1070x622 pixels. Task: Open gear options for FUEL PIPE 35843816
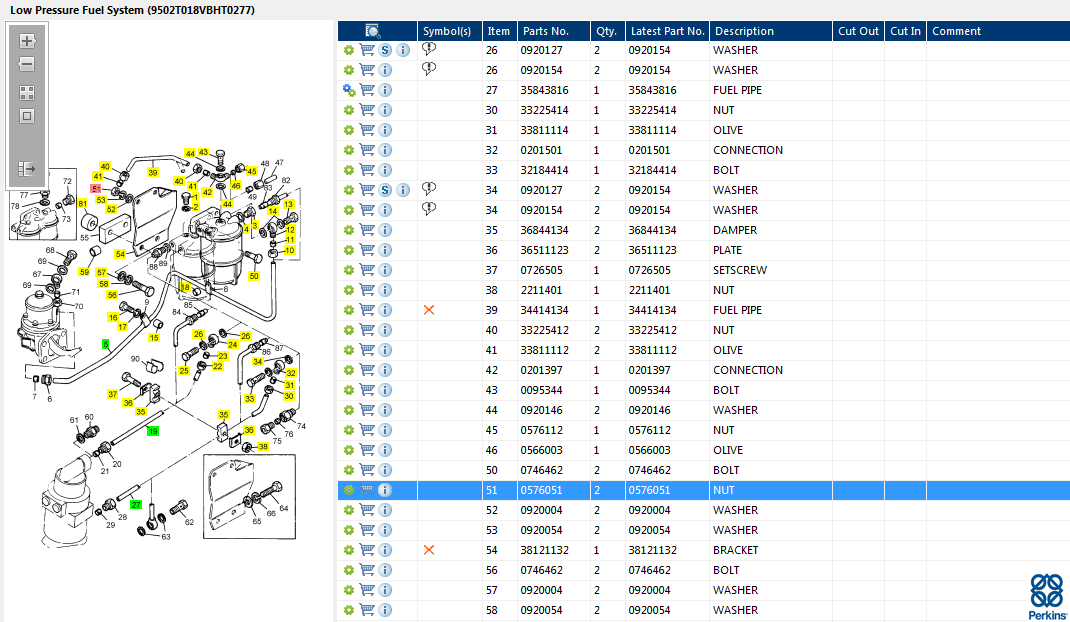click(349, 90)
